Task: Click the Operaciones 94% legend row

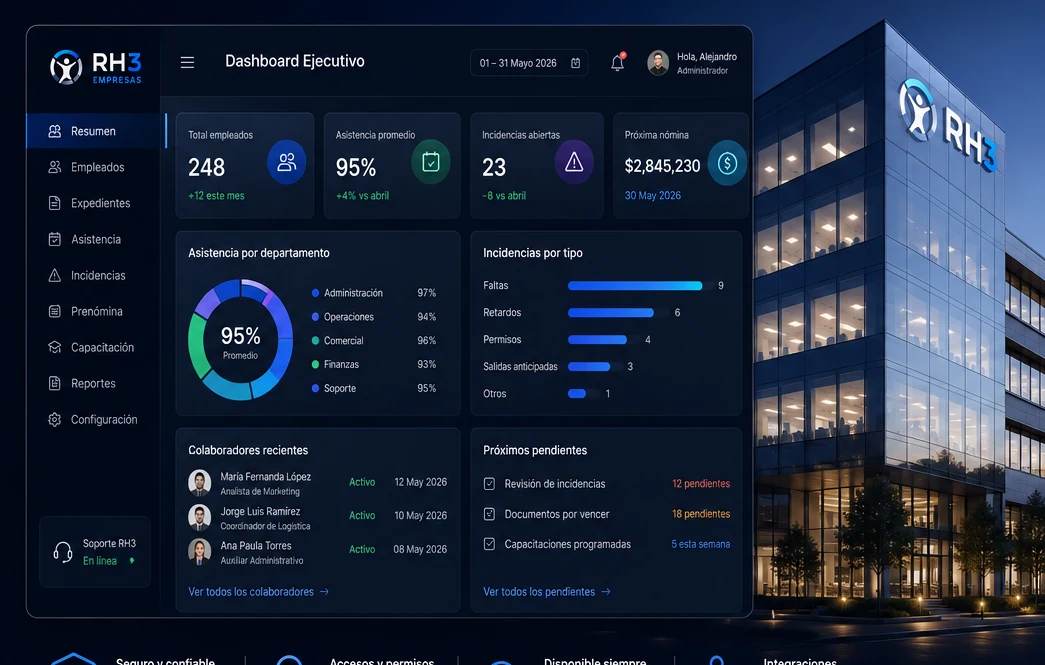Action: 374,317
